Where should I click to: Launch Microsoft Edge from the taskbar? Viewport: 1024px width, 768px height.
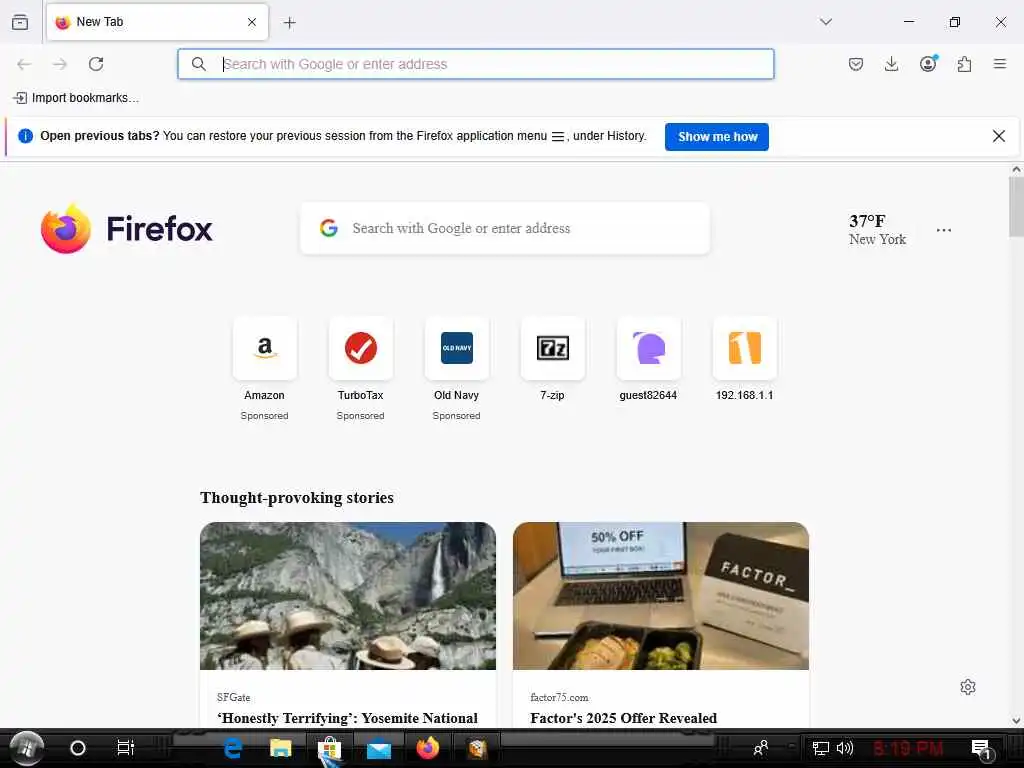coord(232,748)
